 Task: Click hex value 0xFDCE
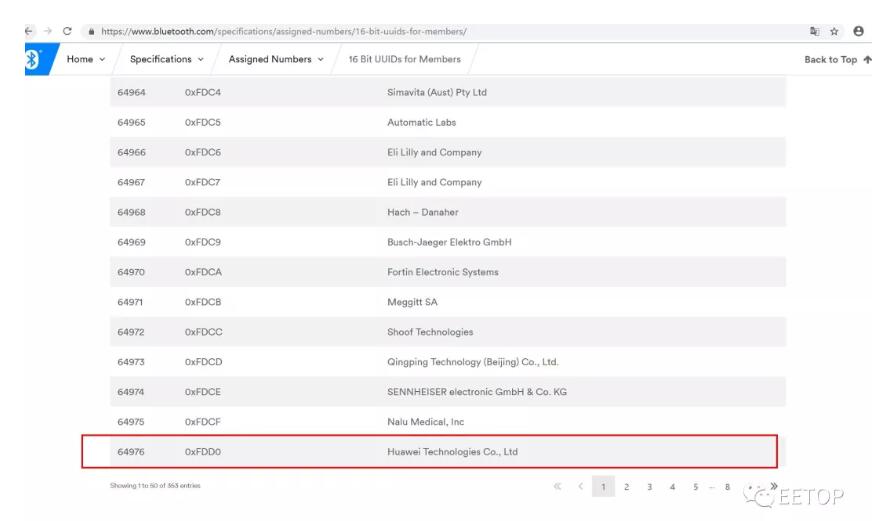(x=203, y=392)
